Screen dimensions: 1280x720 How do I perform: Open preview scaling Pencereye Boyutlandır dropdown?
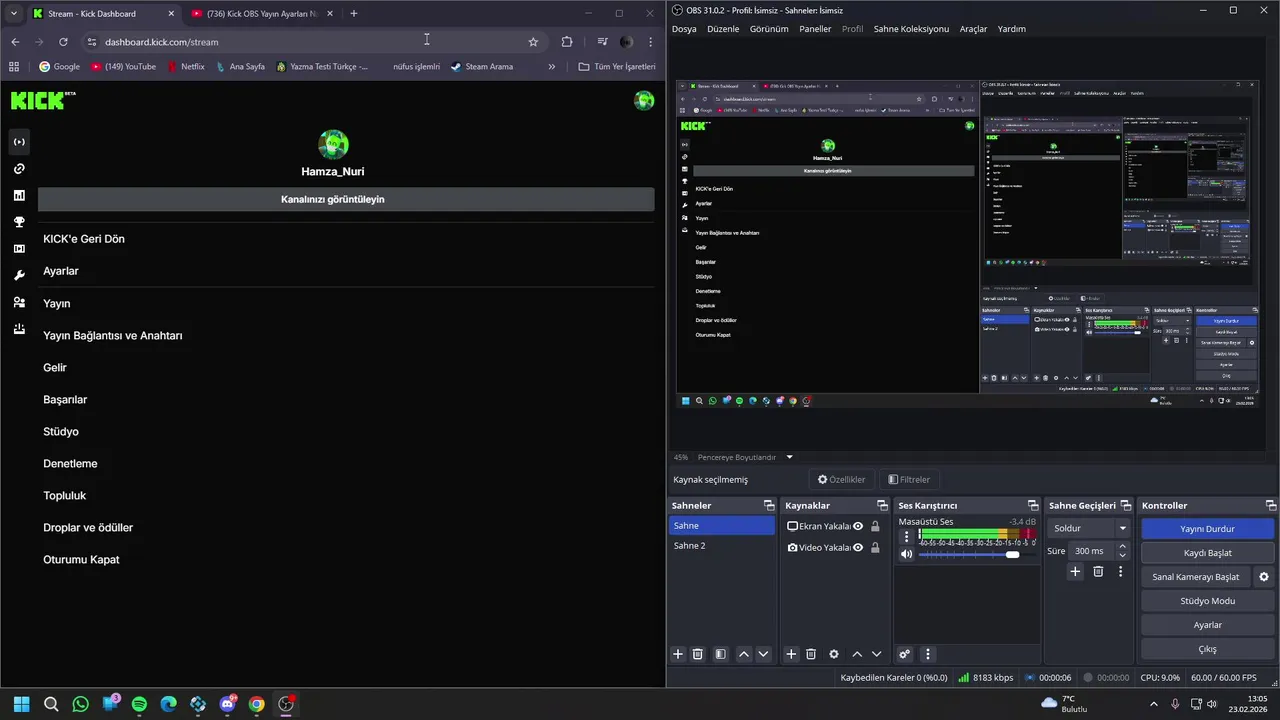[x=789, y=457]
